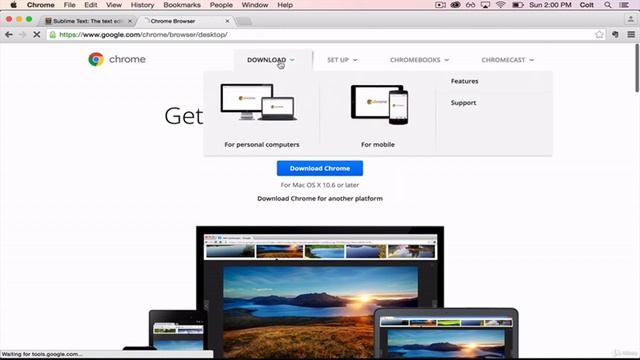Open the Edit menu
Viewport: 640px width, 360px height.
(91, 5)
